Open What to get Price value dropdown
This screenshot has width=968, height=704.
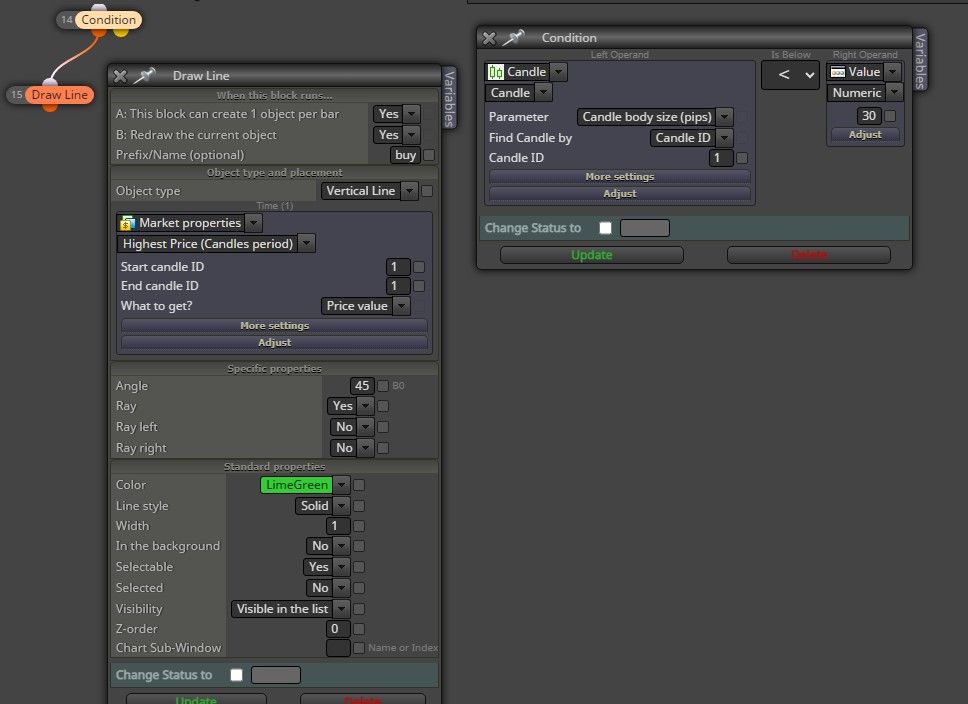[365, 306]
